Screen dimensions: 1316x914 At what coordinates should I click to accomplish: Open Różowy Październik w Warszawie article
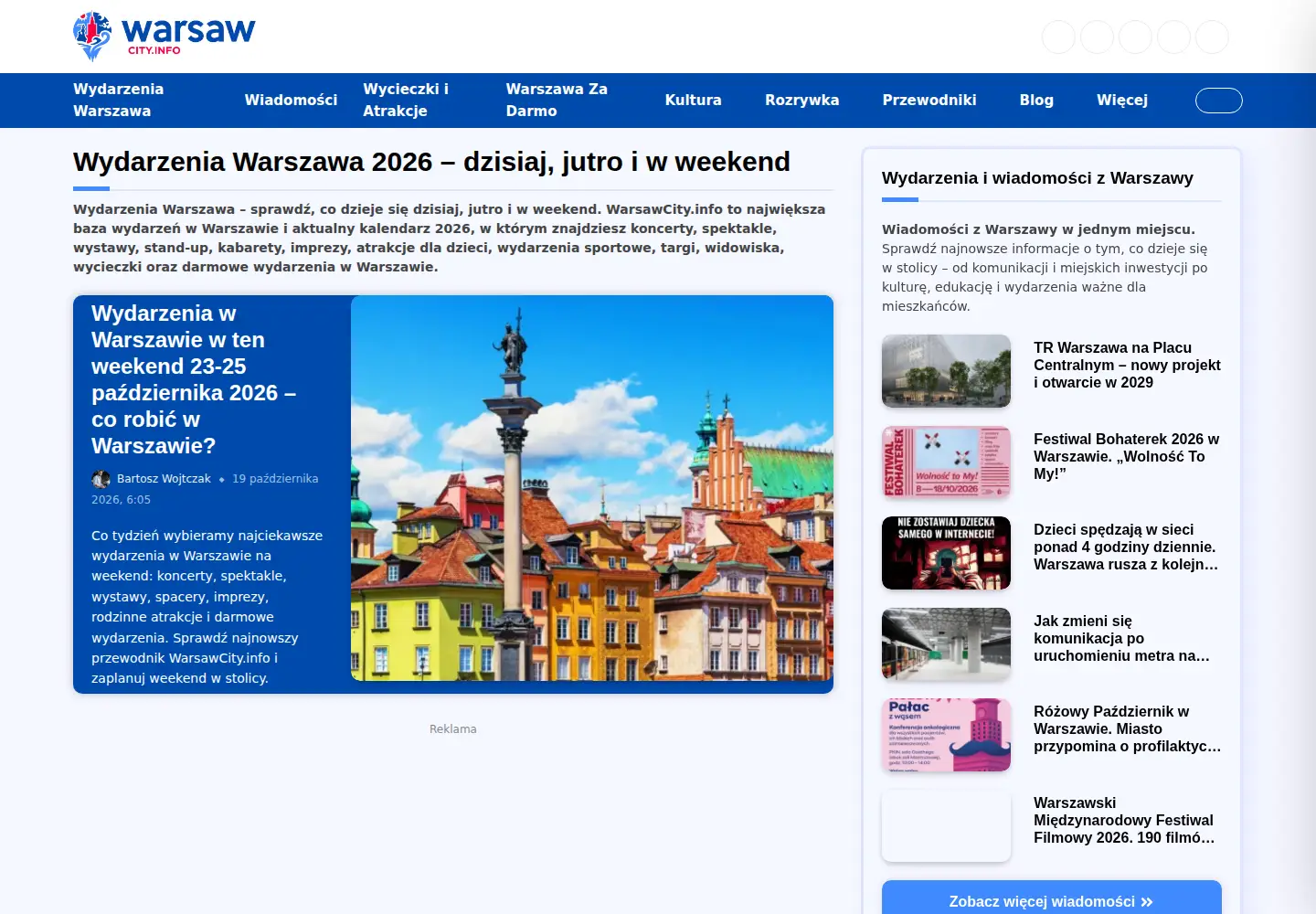pyautogui.click(x=1127, y=728)
